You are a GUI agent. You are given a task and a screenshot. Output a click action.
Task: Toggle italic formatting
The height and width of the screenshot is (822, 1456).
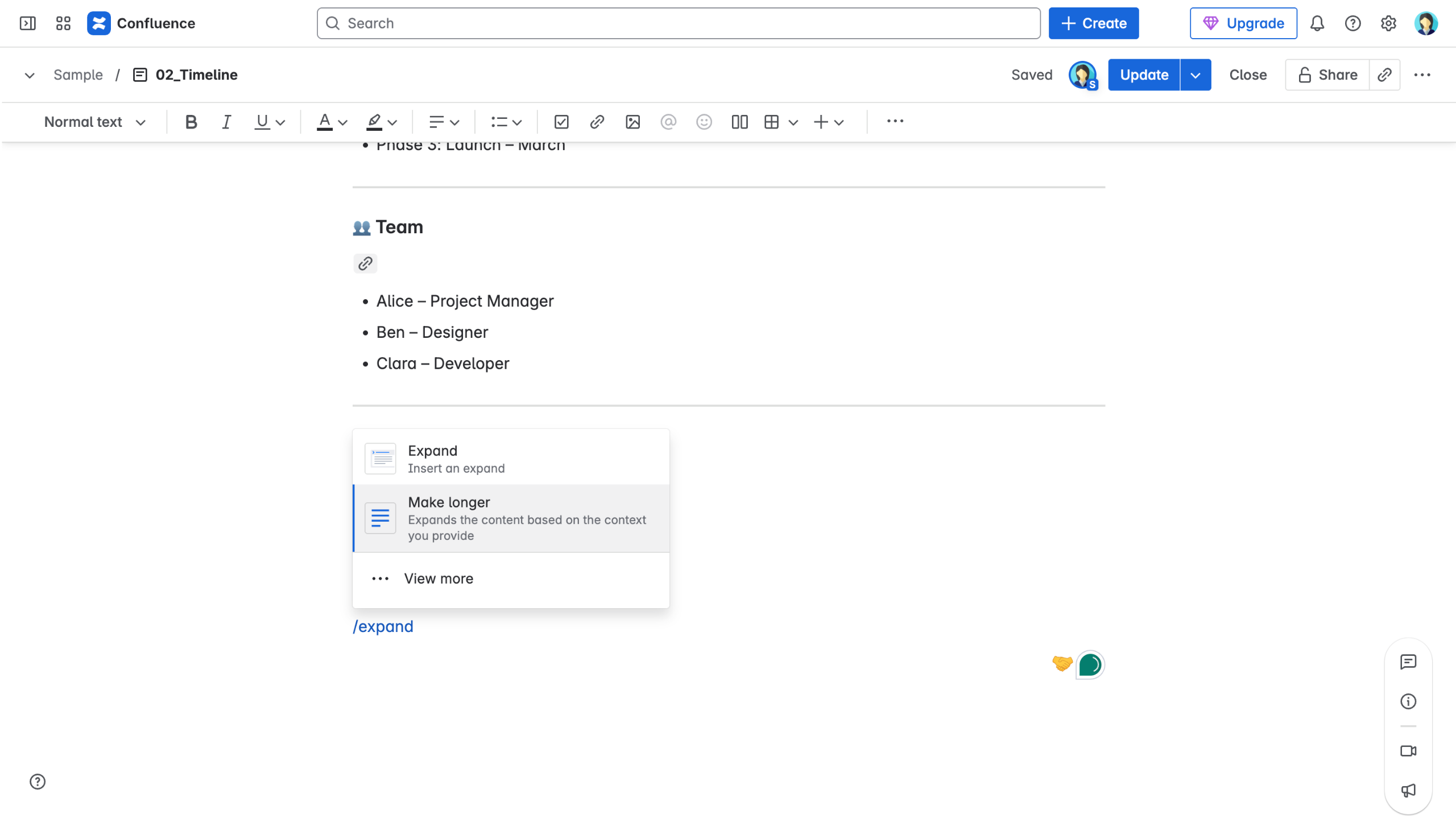point(226,122)
